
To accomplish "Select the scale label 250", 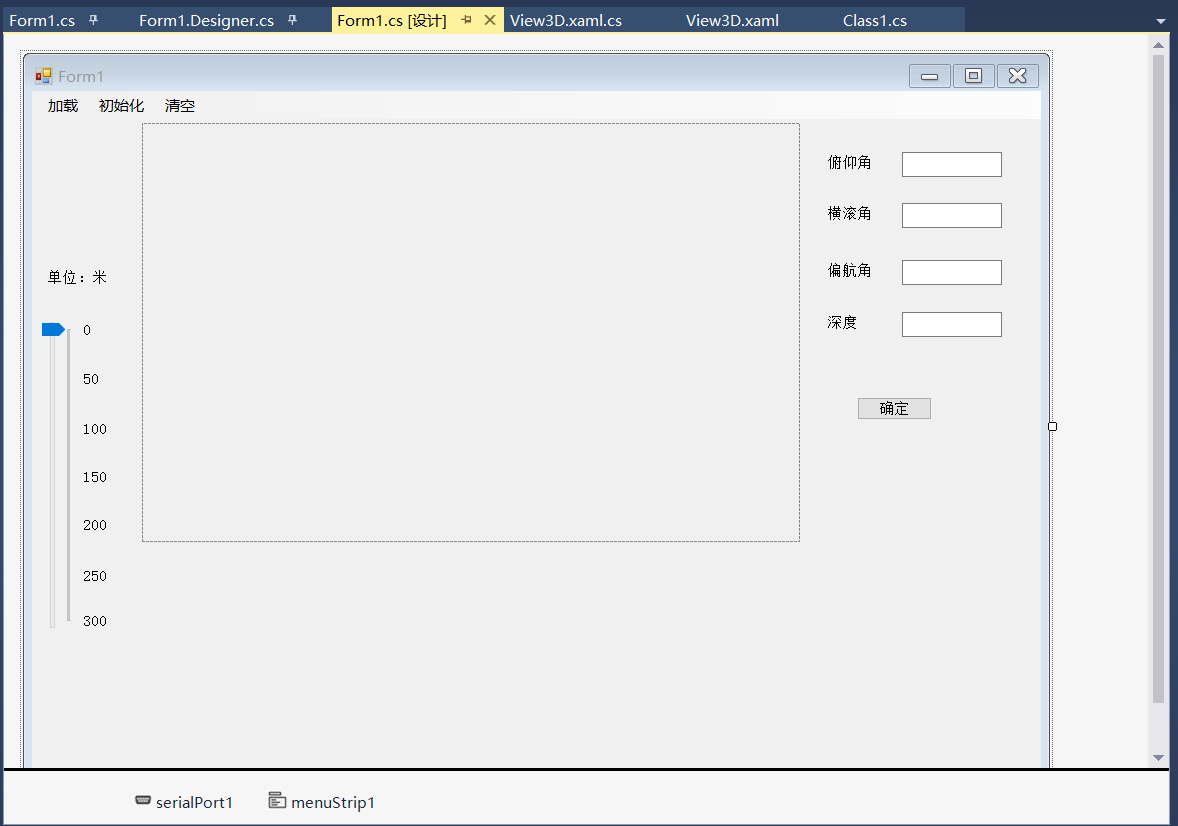I will 95,576.
